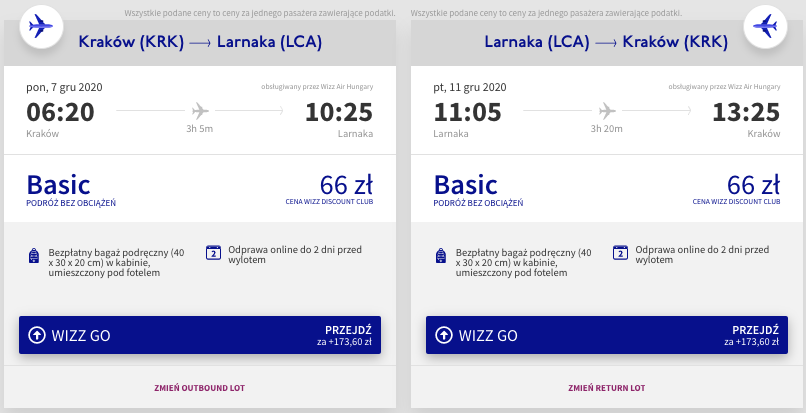Image resolution: width=806 pixels, height=413 pixels.
Task: Click outbound PRZEJDŹ za +173,60 zł text
Action: point(344,335)
